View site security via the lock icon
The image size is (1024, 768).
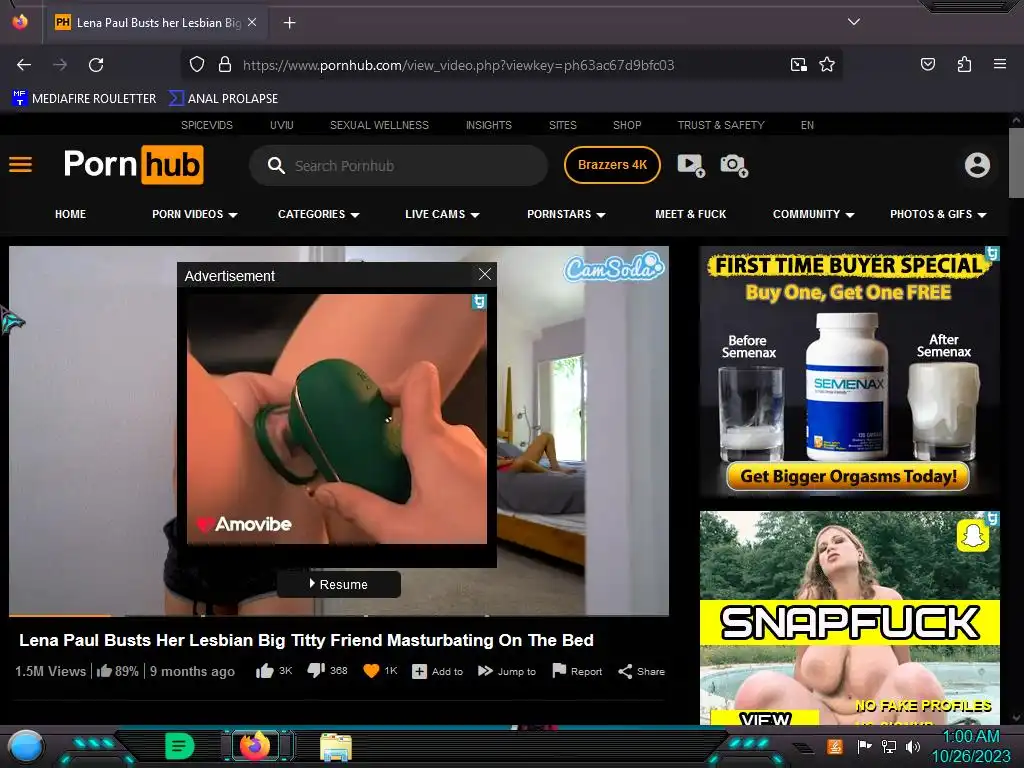225,65
